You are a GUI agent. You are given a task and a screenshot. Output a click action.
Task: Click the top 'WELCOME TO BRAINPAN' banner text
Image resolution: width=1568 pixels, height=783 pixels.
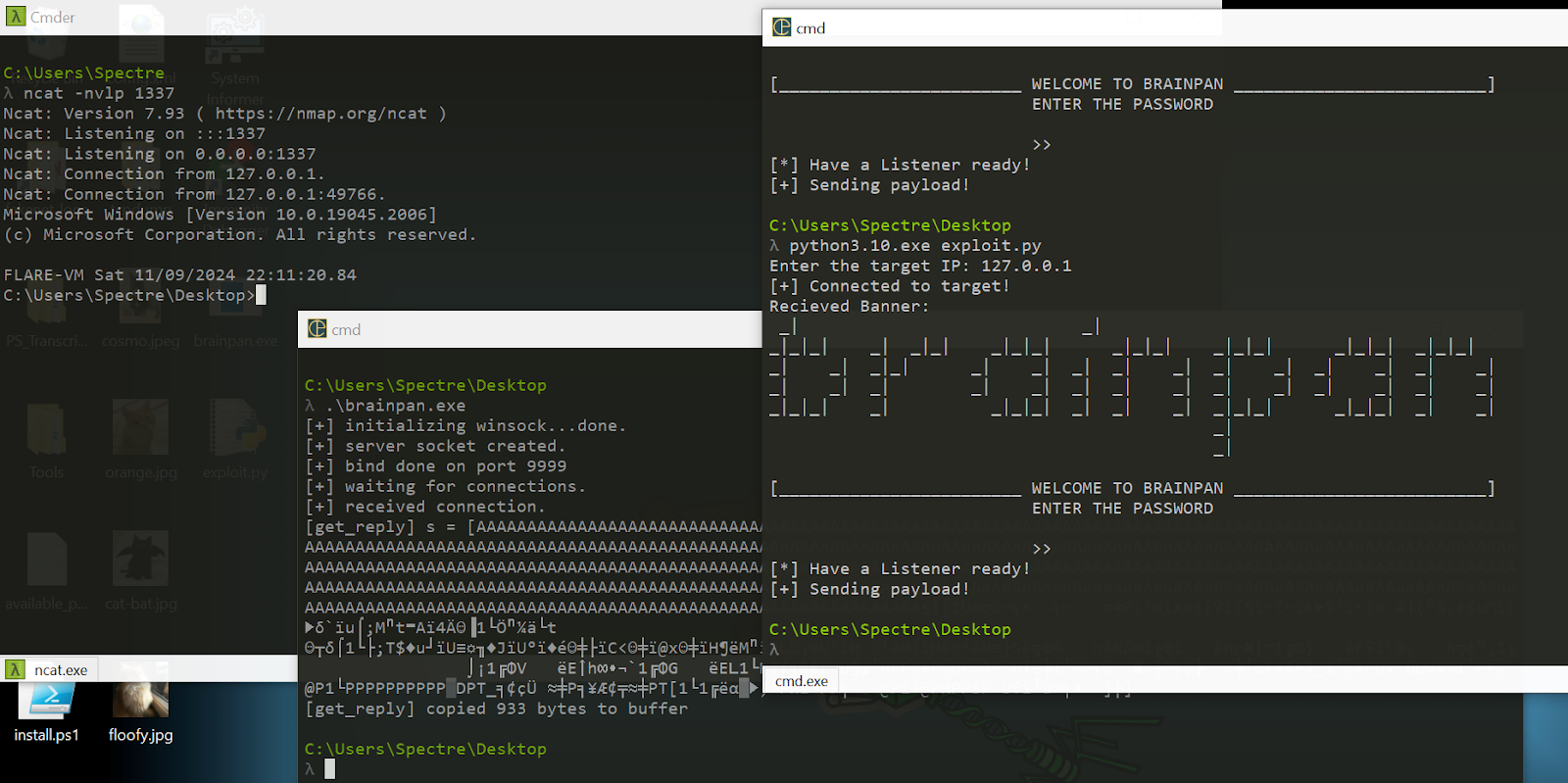(x=1127, y=84)
